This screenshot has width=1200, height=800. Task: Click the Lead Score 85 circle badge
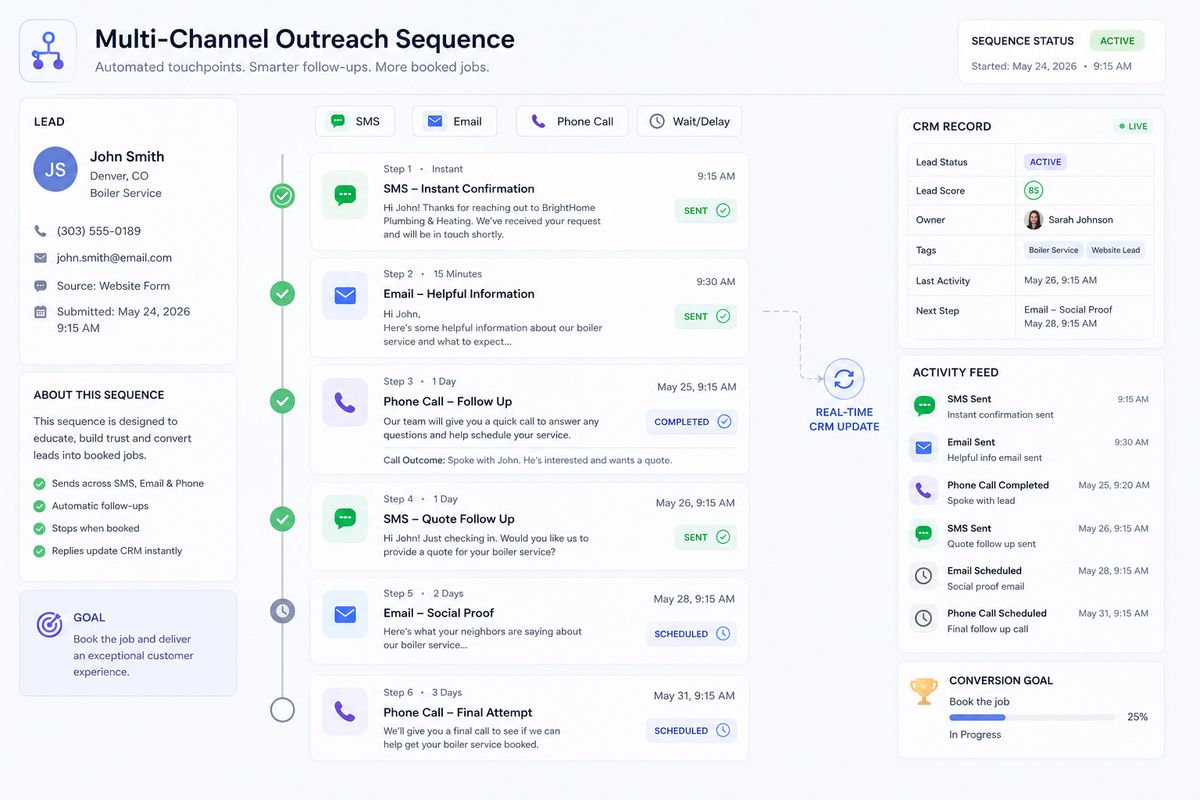(1033, 190)
